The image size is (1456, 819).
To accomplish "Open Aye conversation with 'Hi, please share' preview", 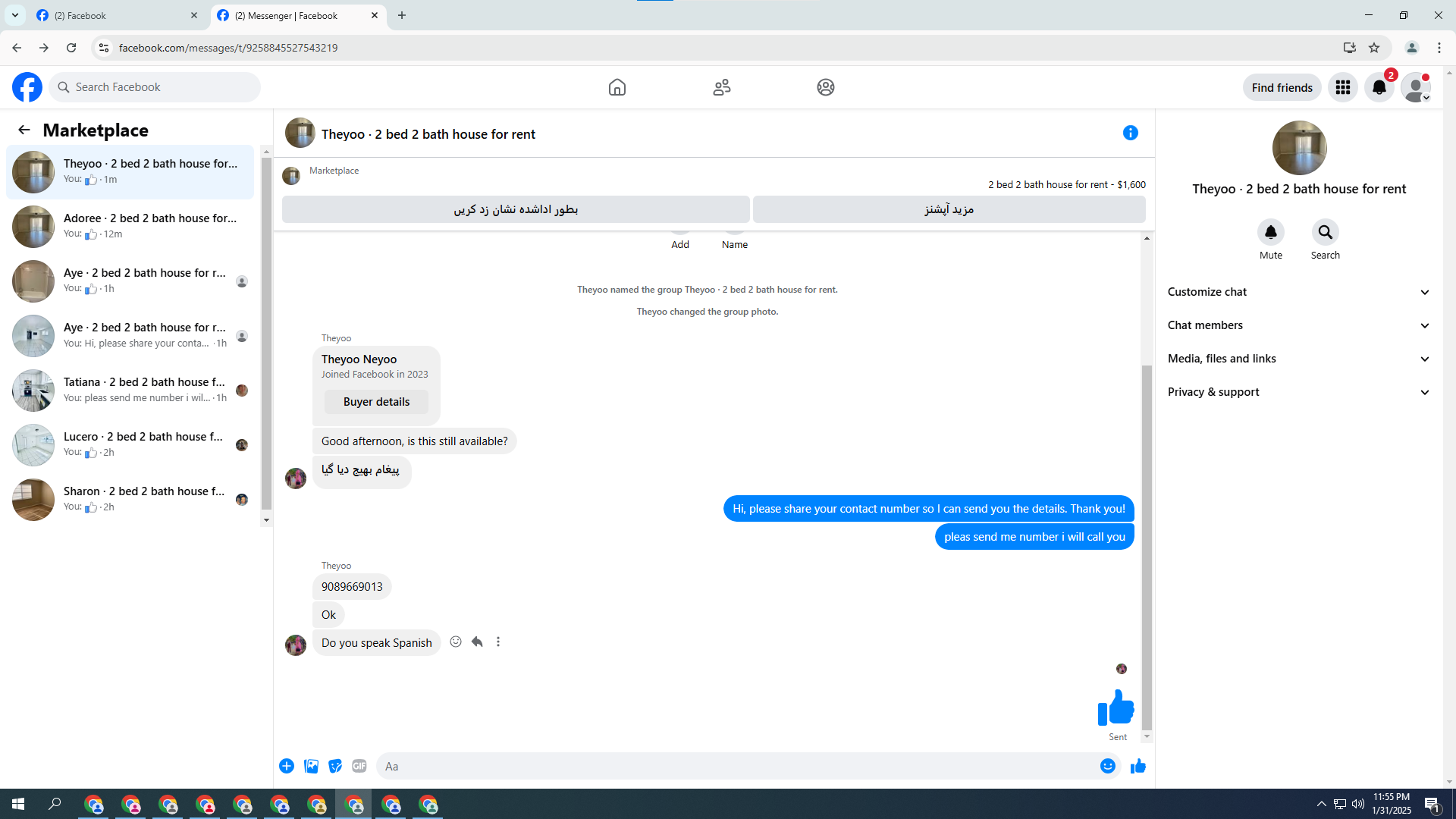I will coord(130,336).
